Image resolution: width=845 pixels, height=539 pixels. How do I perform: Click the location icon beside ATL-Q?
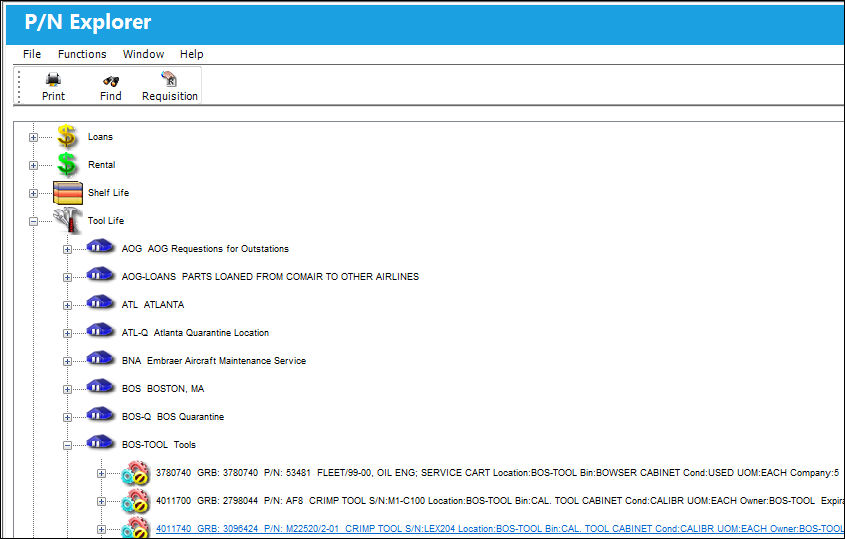click(x=100, y=330)
